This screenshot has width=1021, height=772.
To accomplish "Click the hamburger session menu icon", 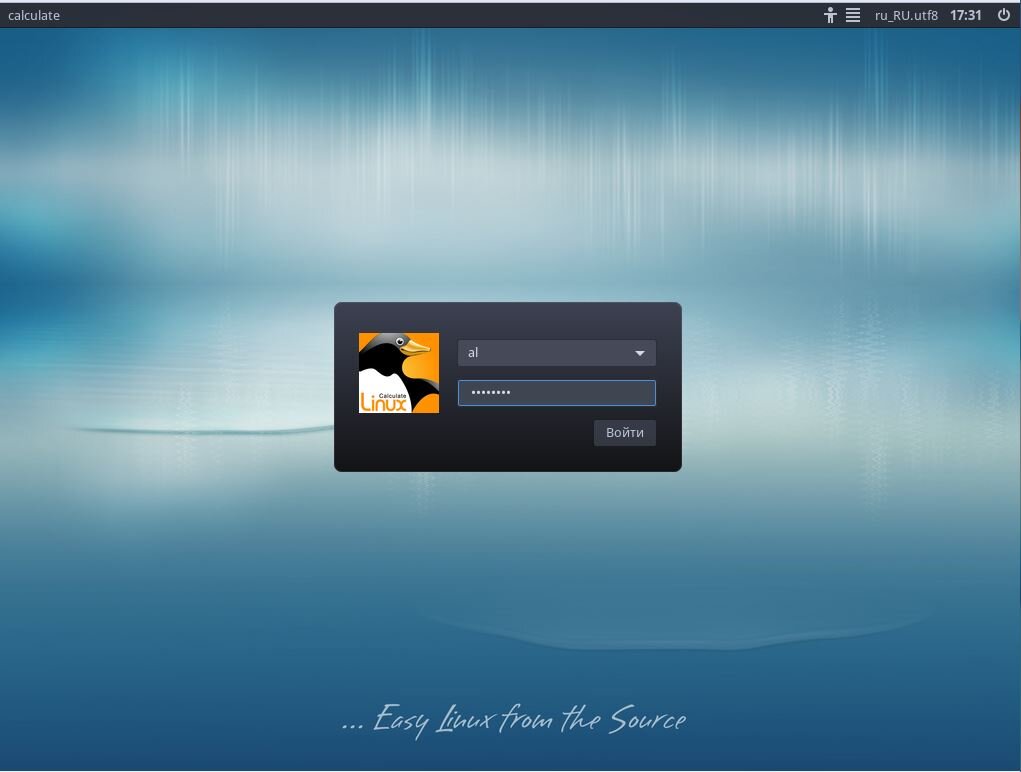I will click(x=852, y=15).
